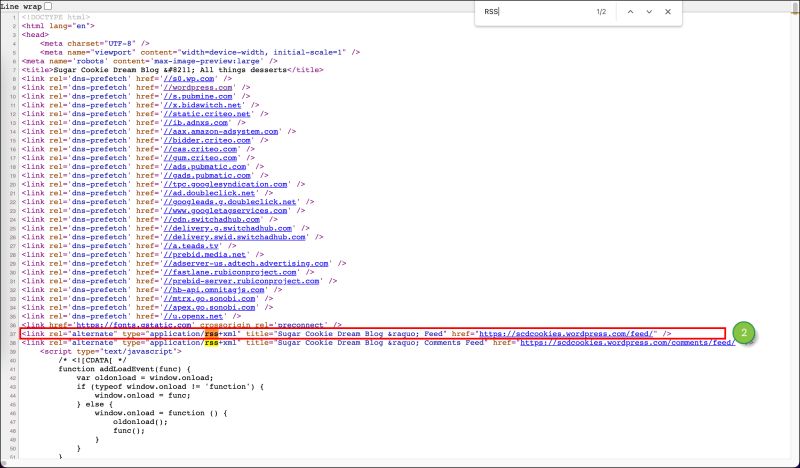Open the //cas.criteo.com link

tap(200, 149)
